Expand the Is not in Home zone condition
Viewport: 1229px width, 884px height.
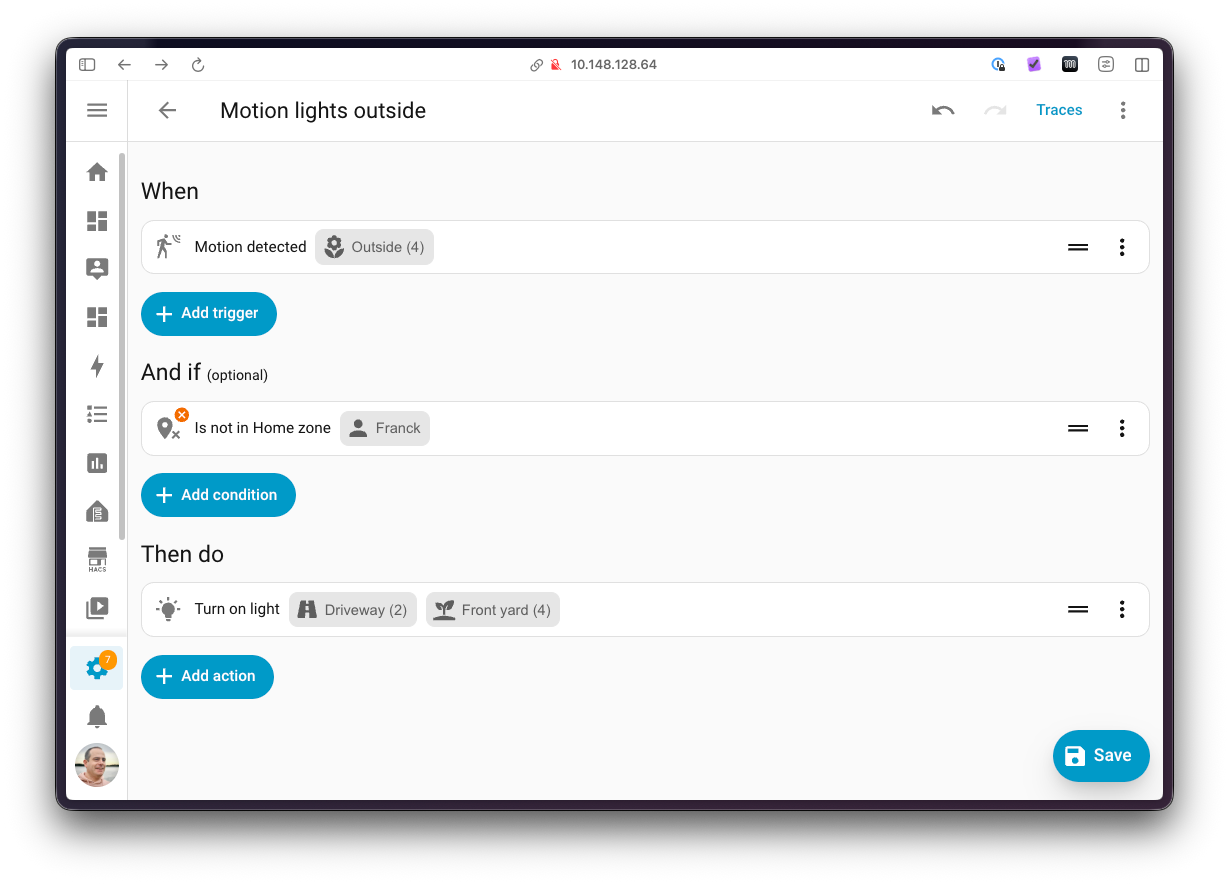[645, 428]
